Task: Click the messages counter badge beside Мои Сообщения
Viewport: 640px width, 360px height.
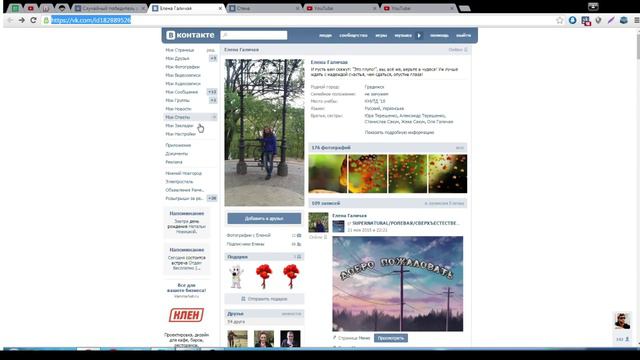Action: (212, 92)
